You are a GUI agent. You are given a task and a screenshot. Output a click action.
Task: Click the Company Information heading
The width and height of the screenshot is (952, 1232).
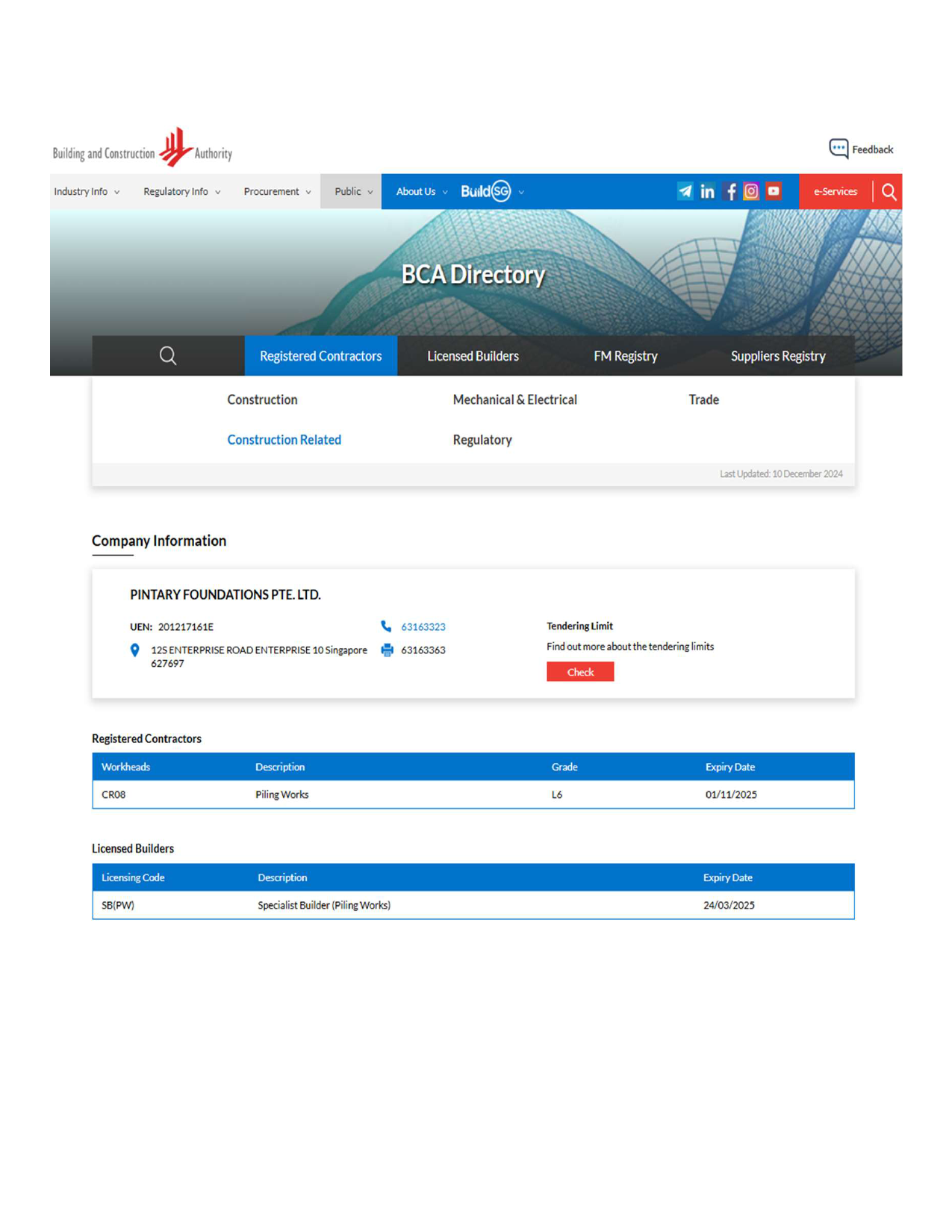(159, 541)
